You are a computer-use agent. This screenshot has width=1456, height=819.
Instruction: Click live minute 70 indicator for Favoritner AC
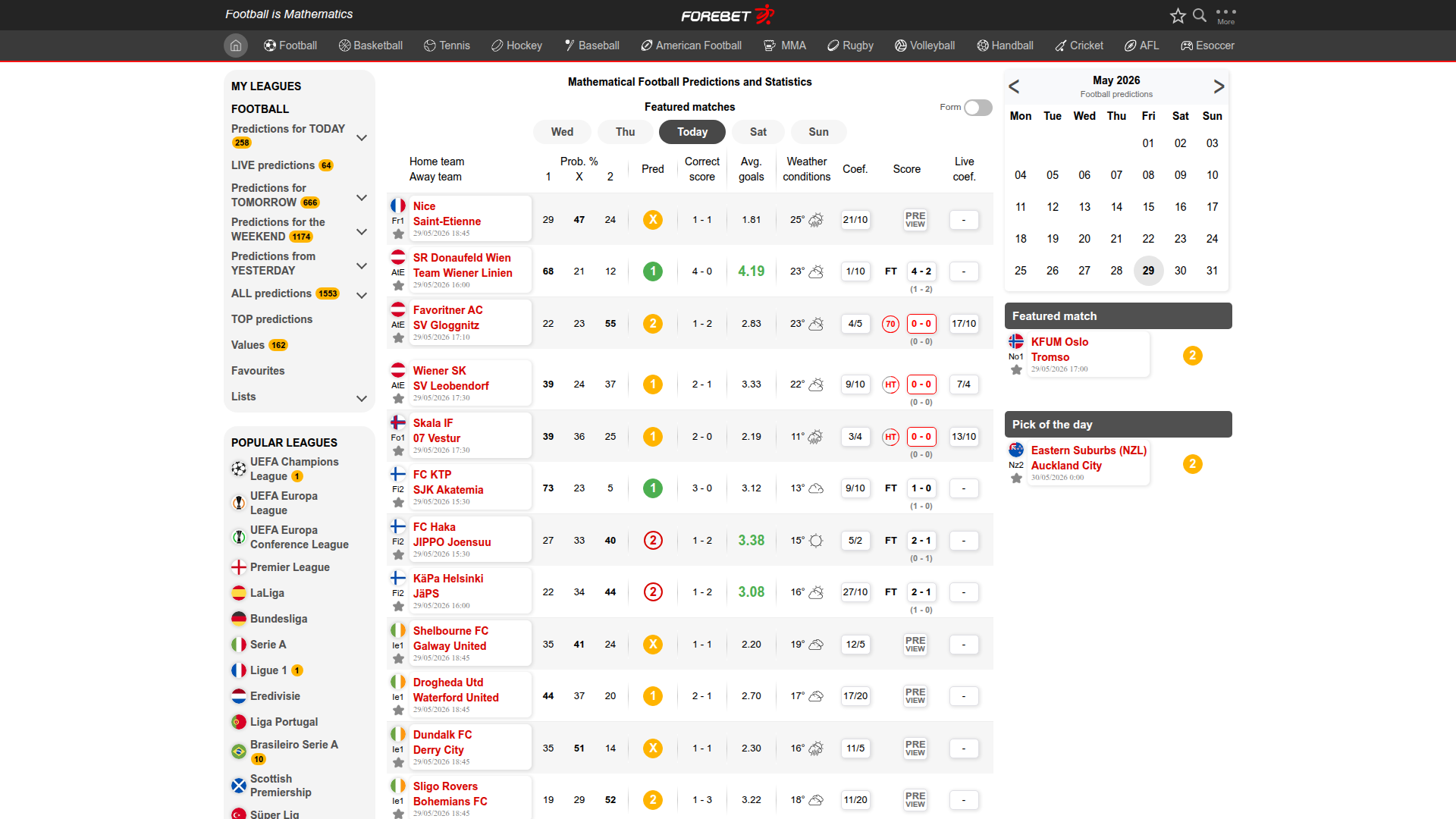(x=891, y=324)
